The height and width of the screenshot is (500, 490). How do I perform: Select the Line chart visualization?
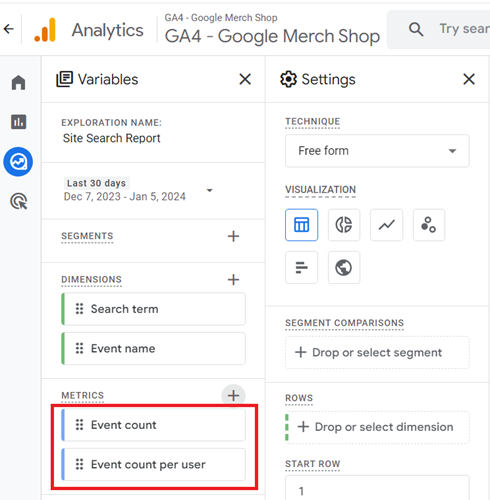click(x=386, y=225)
